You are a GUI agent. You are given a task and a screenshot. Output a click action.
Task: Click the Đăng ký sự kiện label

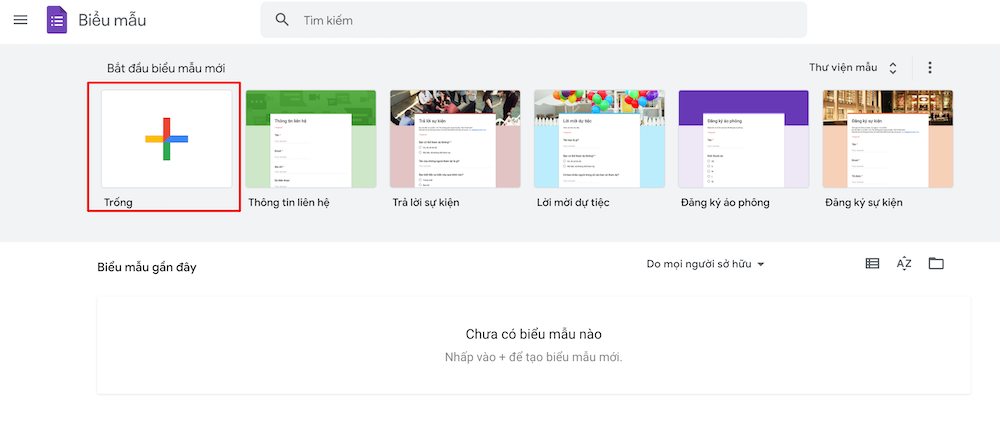pos(864,203)
